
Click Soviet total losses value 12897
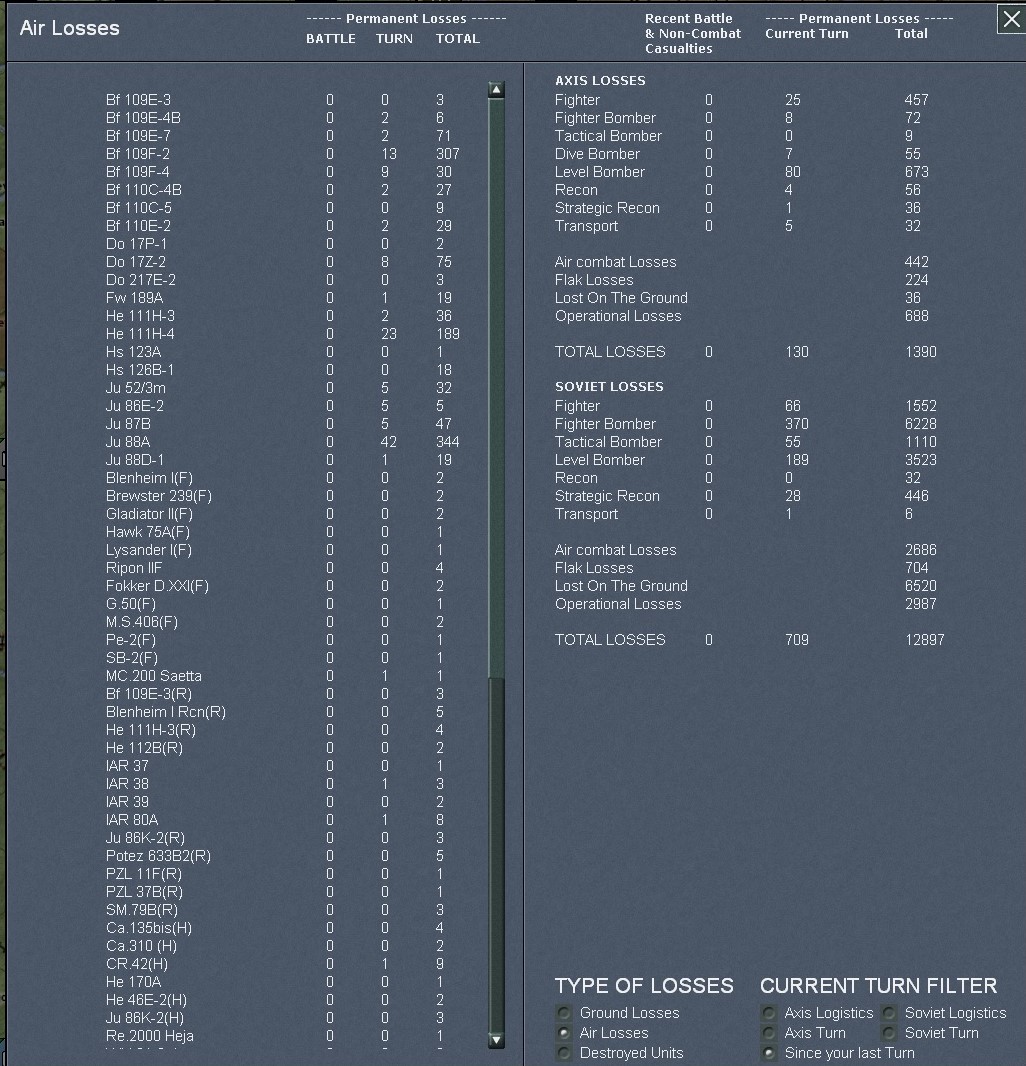(x=925, y=640)
